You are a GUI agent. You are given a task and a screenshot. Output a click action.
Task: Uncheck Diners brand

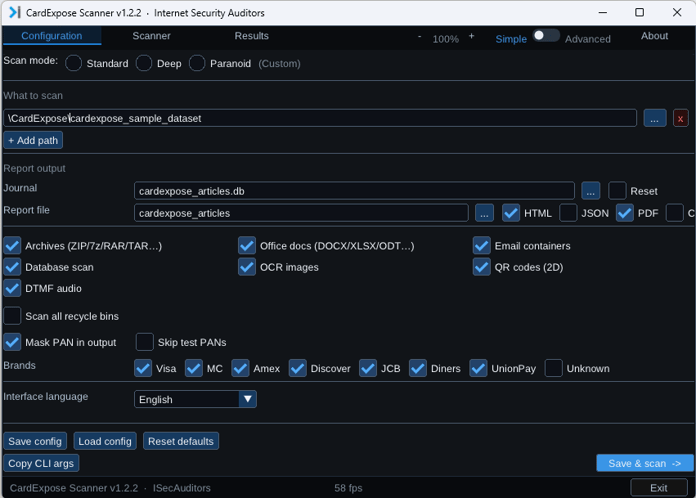tap(418, 368)
